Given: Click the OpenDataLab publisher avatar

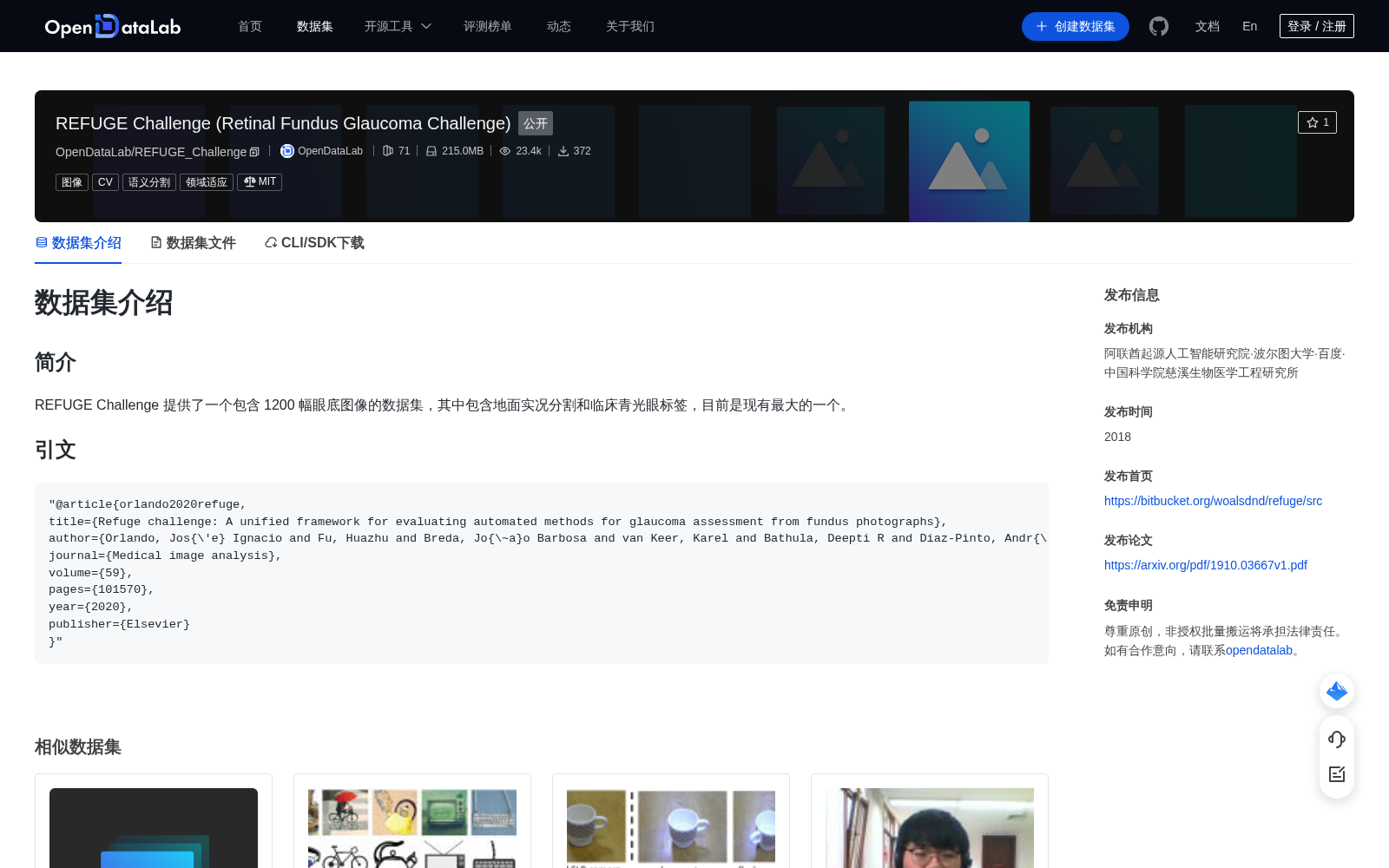Looking at the screenshot, I should [x=287, y=151].
